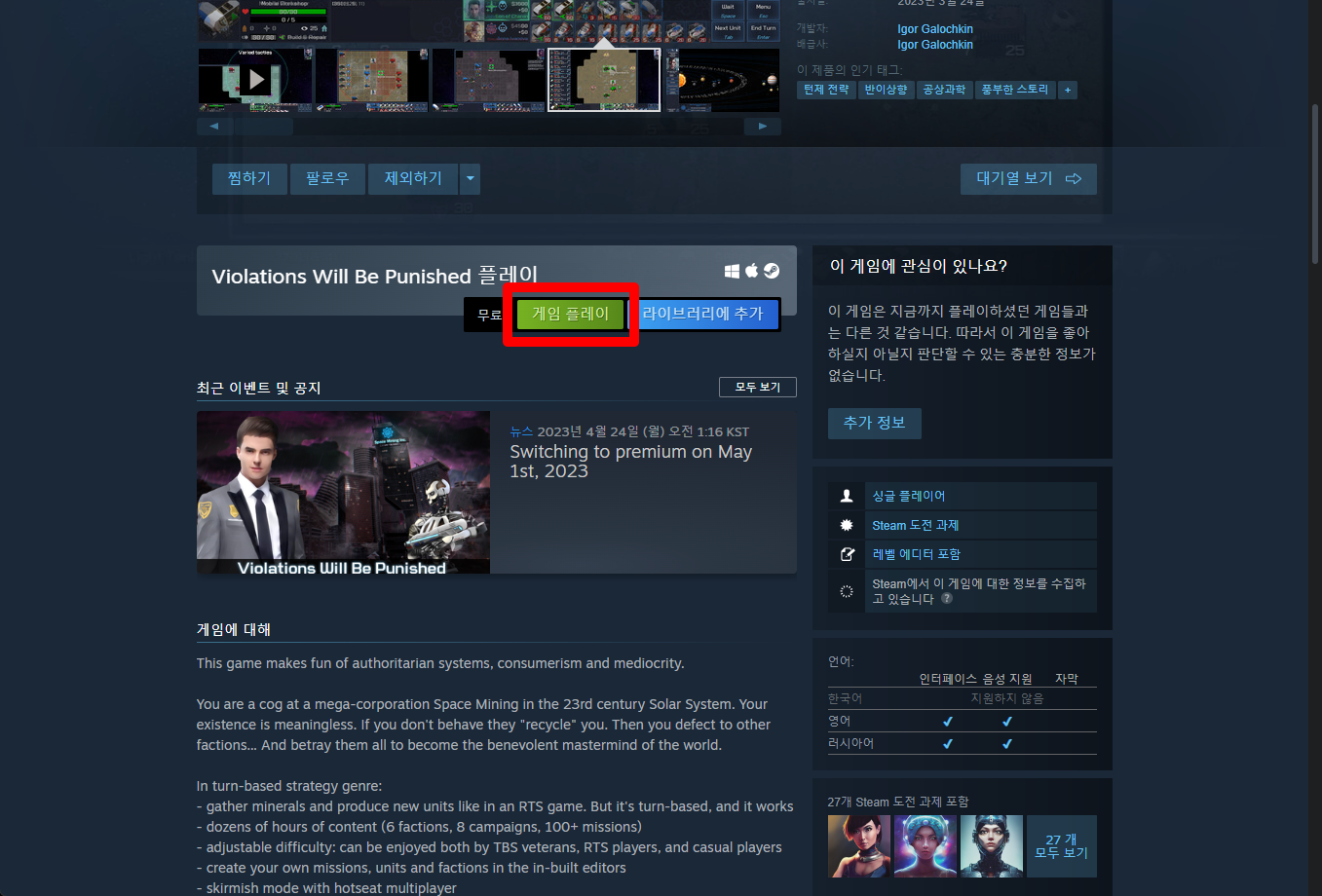Open the Violations Will Be Punished event image
The width and height of the screenshot is (1322, 896).
point(343,492)
